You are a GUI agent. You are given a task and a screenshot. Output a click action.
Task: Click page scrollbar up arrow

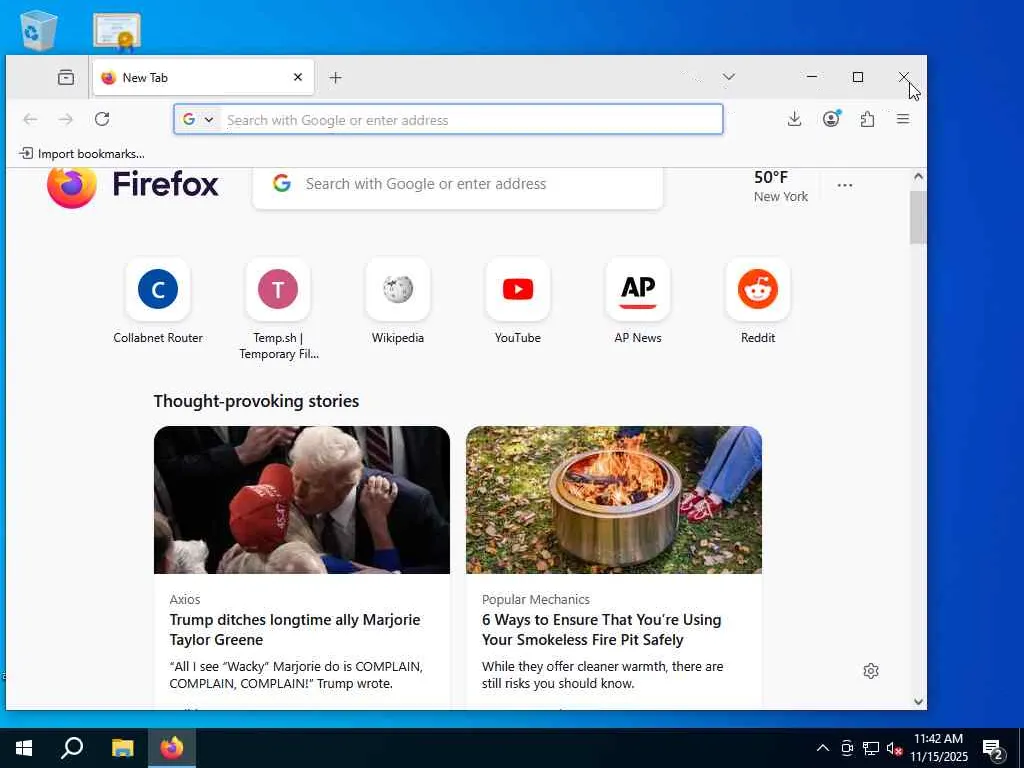[918, 176]
